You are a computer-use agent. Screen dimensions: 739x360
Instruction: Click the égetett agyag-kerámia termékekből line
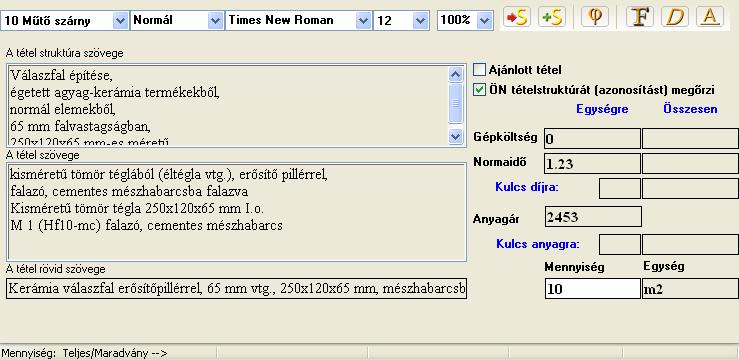(115, 92)
